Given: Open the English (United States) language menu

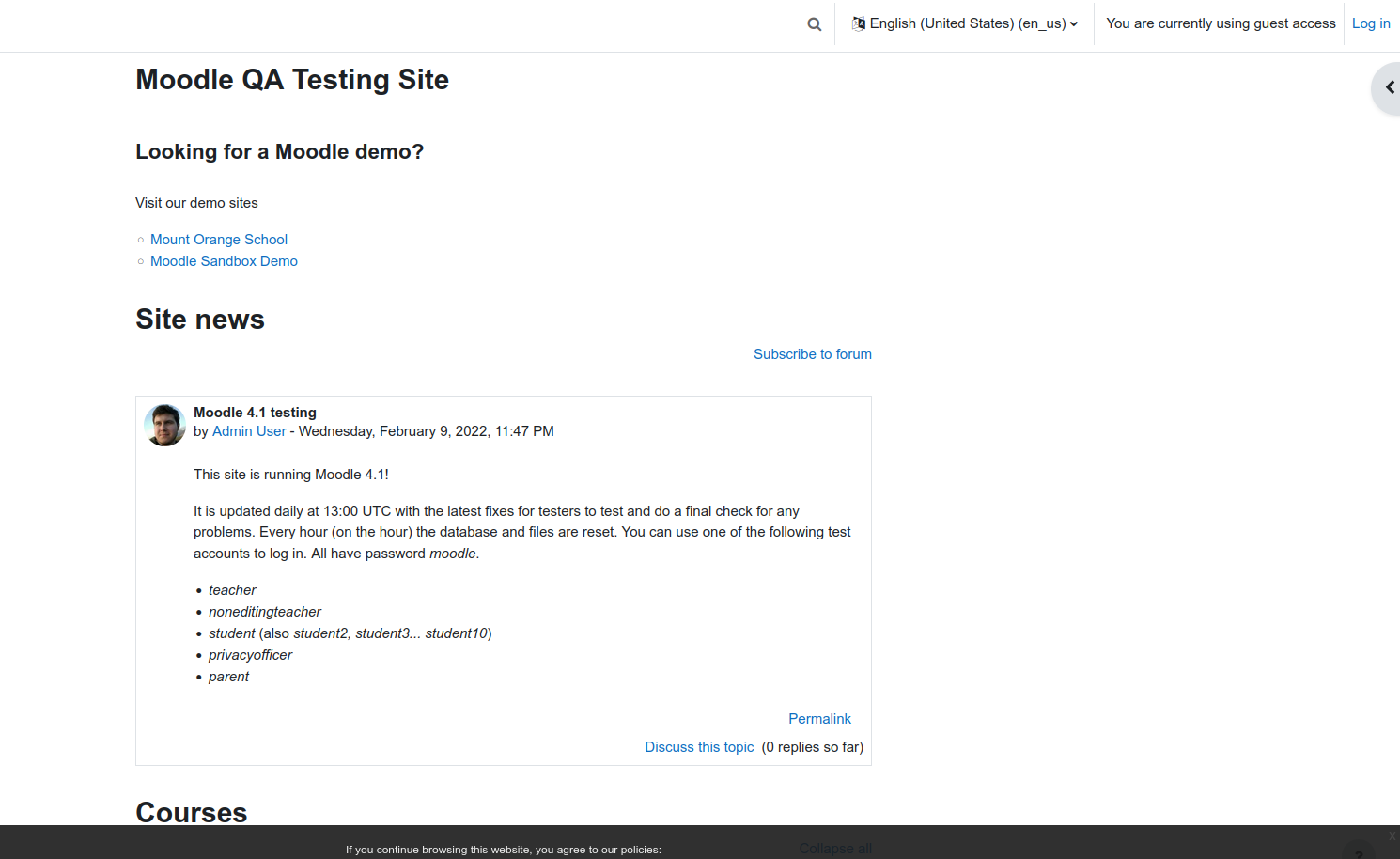Looking at the screenshot, I should pos(965,23).
